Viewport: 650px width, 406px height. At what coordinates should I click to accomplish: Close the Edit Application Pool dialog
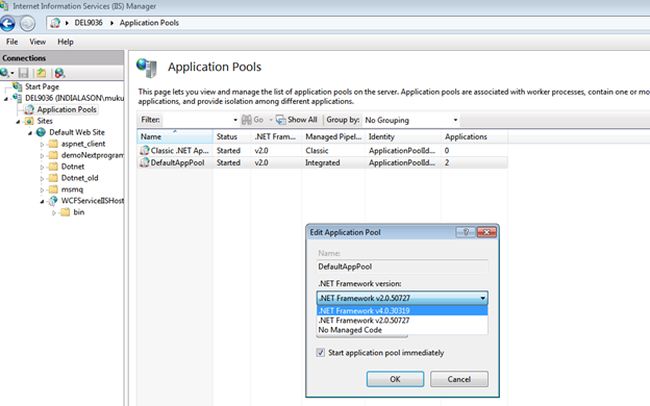coord(486,232)
